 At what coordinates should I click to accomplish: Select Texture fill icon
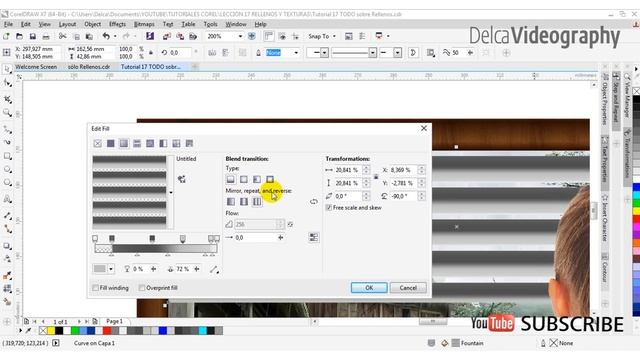176,143
